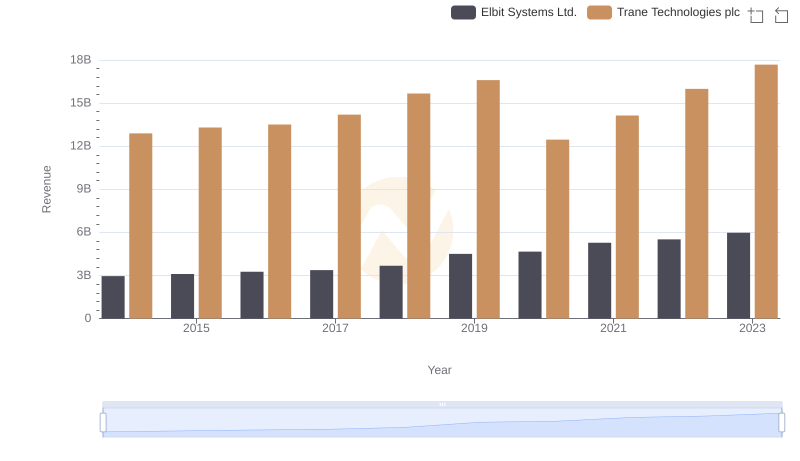Click the area zoom select icon
800x461 pixels.
pos(756,15)
